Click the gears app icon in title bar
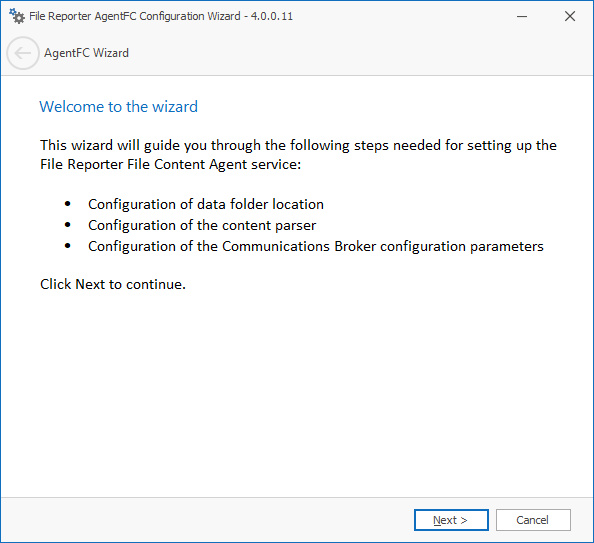Screen dimensions: 594x543 [x=17, y=16]
